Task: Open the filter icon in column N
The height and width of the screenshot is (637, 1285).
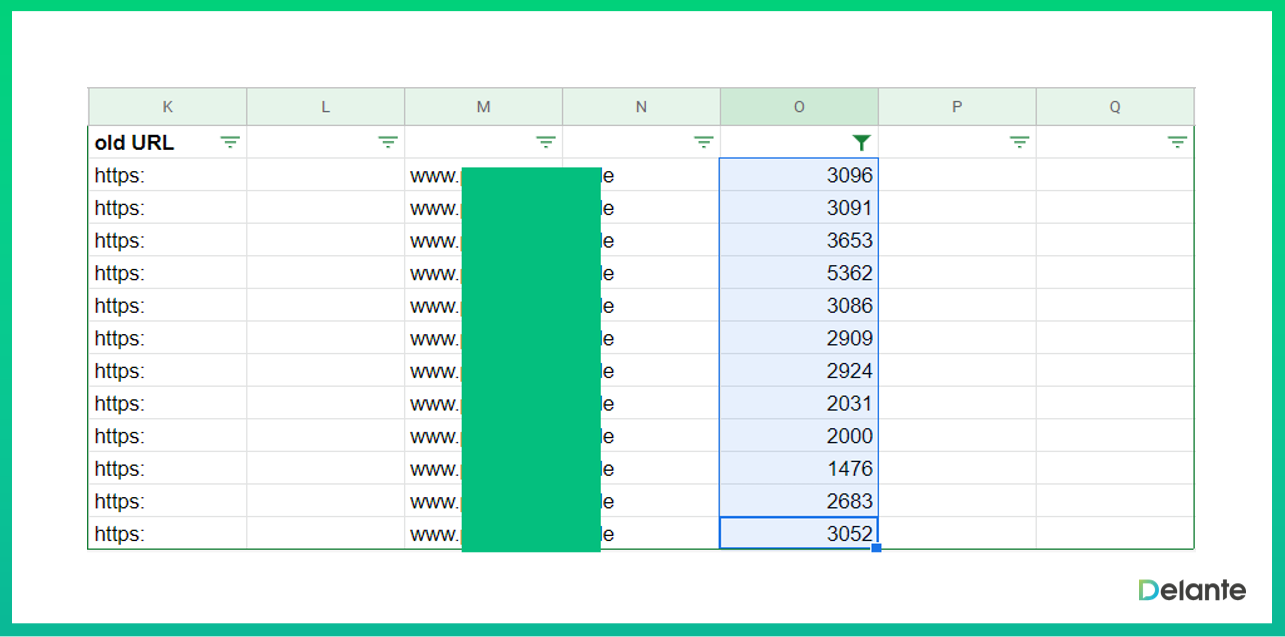Action: (704, 143)
